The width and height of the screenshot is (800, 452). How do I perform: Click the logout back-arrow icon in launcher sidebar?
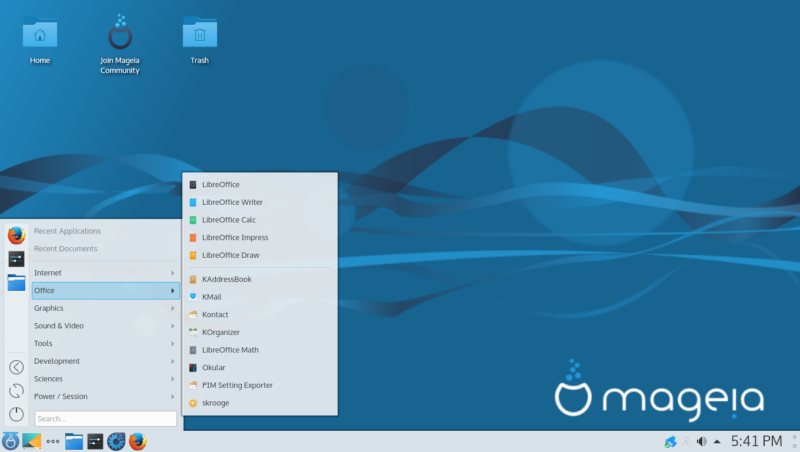pyautogui.click(x=16, y=367)
